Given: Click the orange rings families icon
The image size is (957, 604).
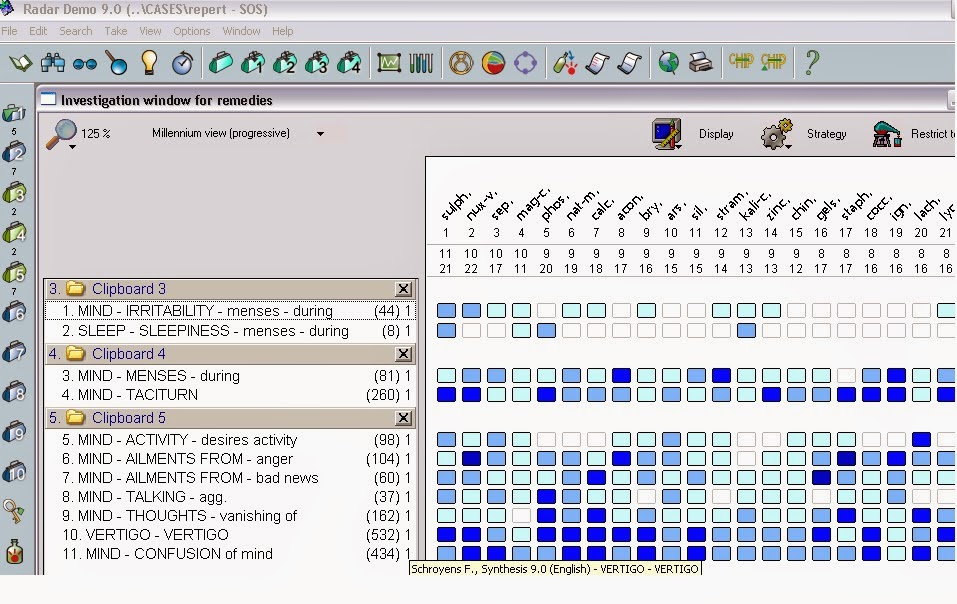Looking at the screenshot, I should click(x=461, y=62).
